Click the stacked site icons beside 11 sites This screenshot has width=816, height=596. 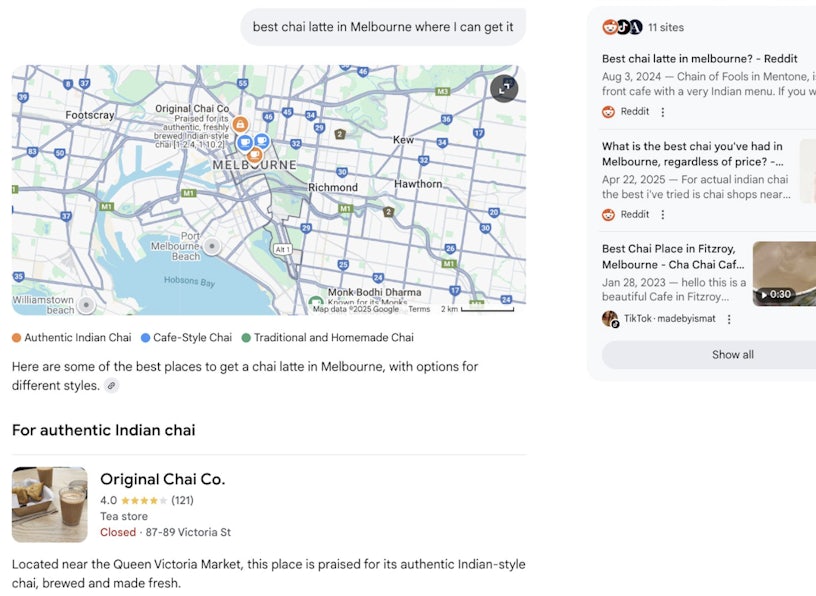tap(621, 27)
